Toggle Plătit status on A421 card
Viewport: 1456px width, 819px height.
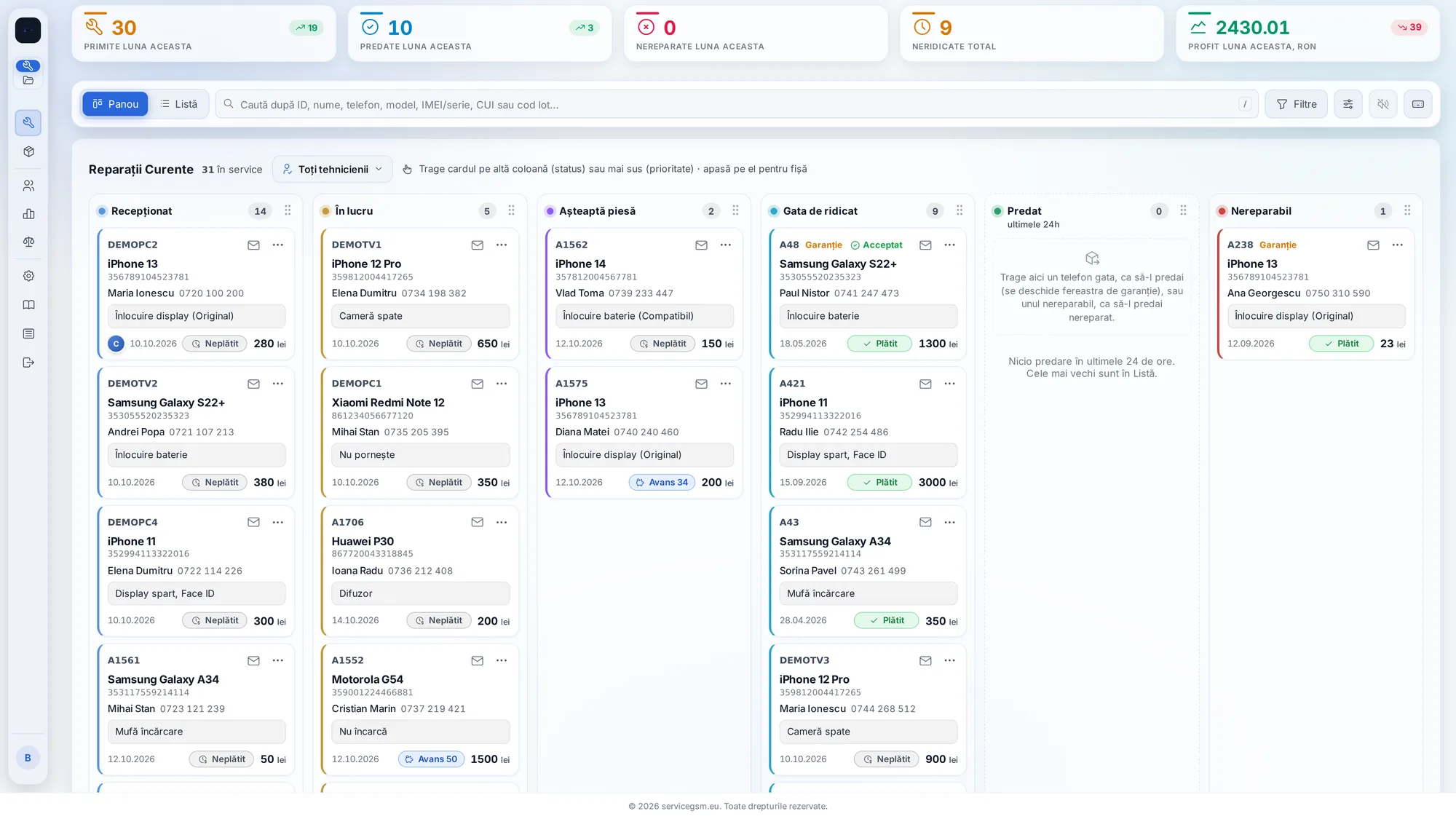[879, 483]
